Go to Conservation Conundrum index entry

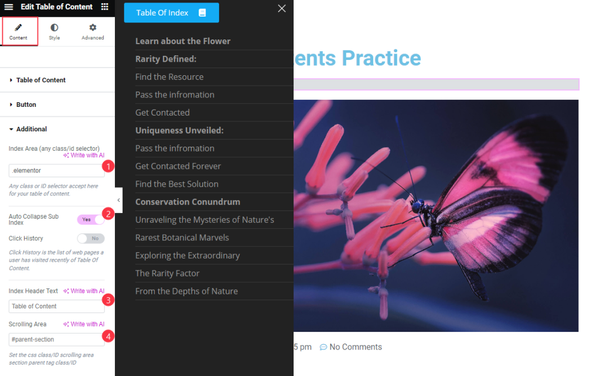point(188,202)
